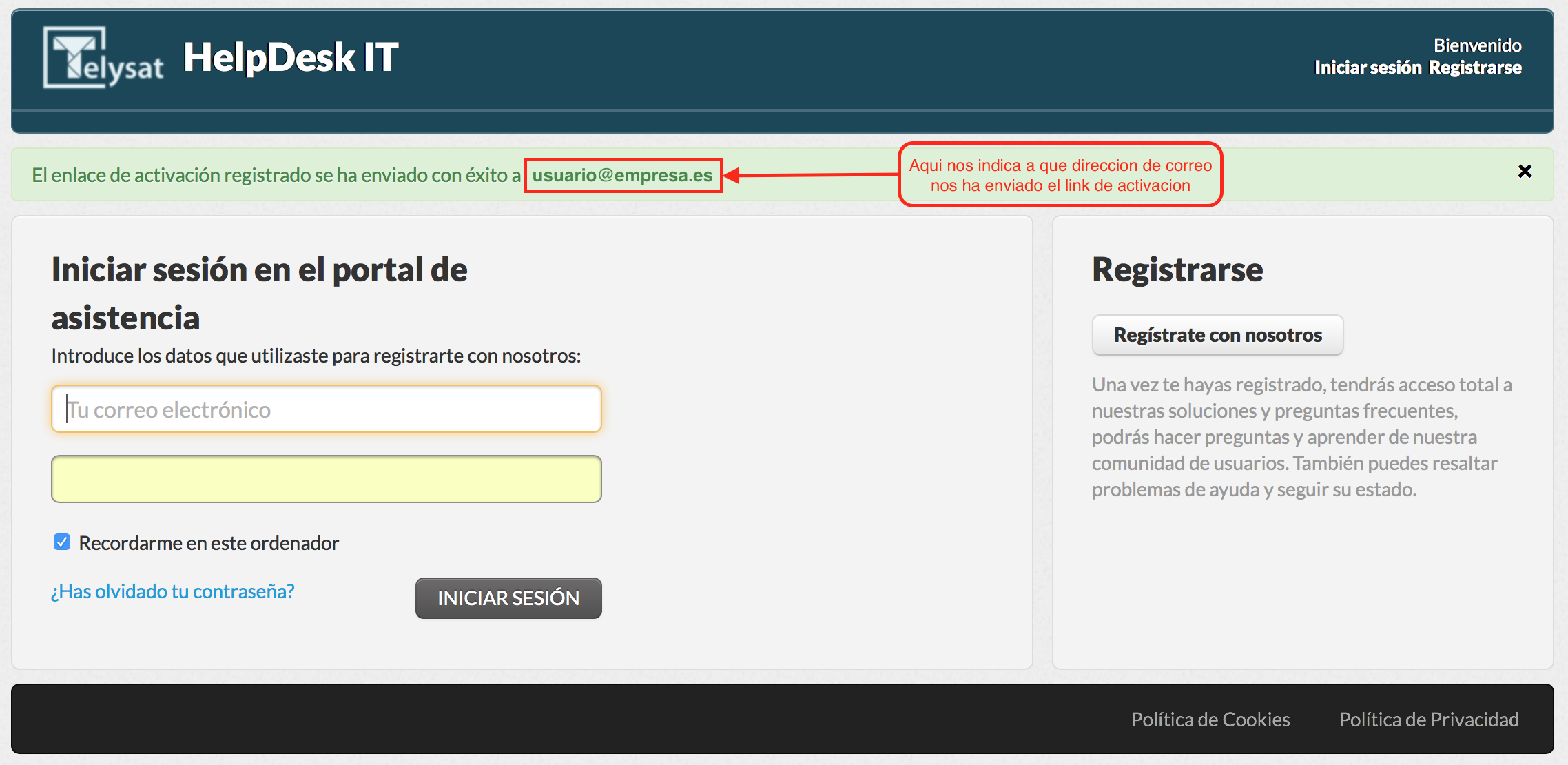Click Recordarme en este ordenador label
This screenshot has width=1568, height=765.
[x=209, y=543]
